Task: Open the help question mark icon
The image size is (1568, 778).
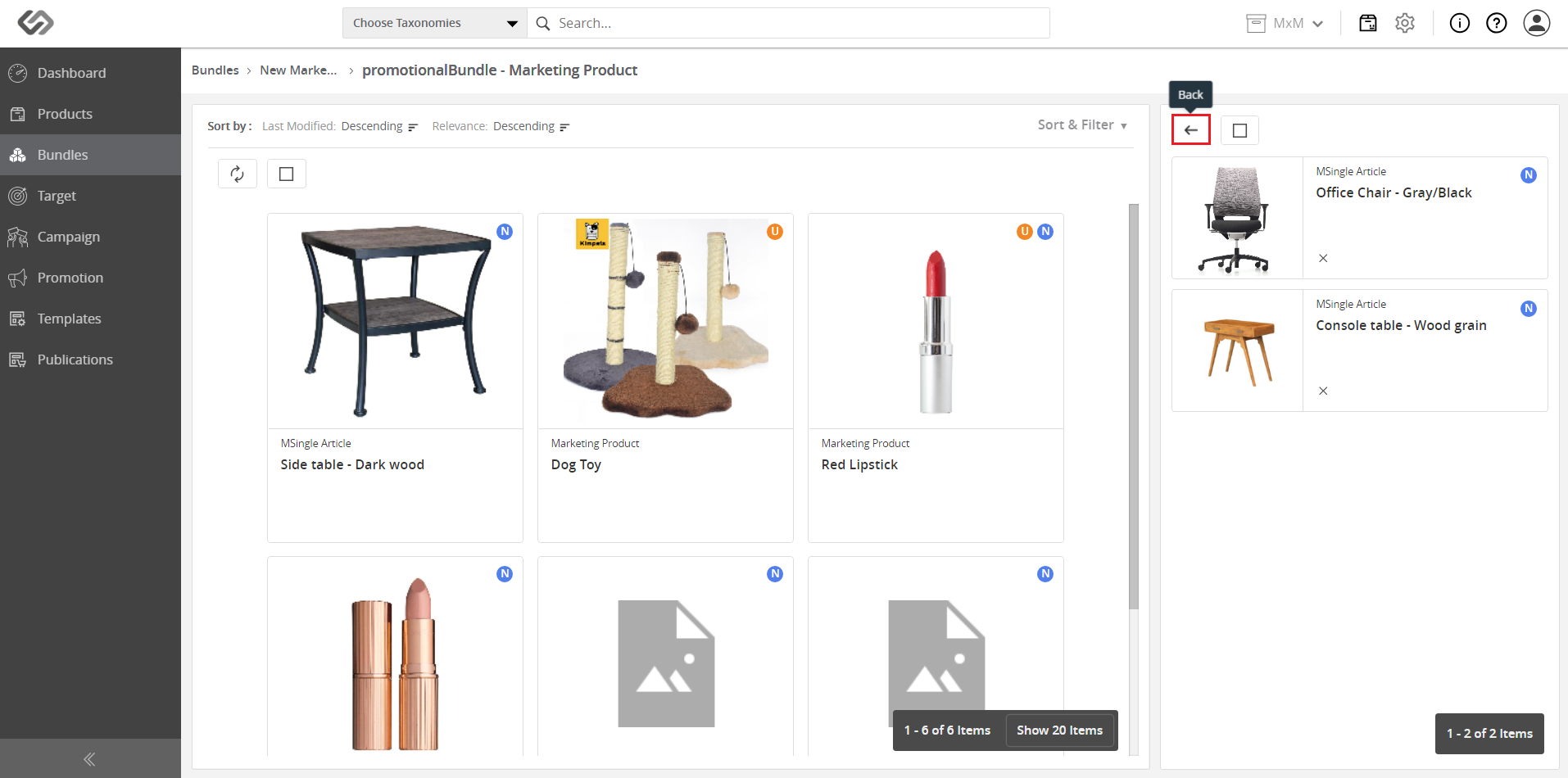Action: pyautogui.click(x=1497, y=23)
